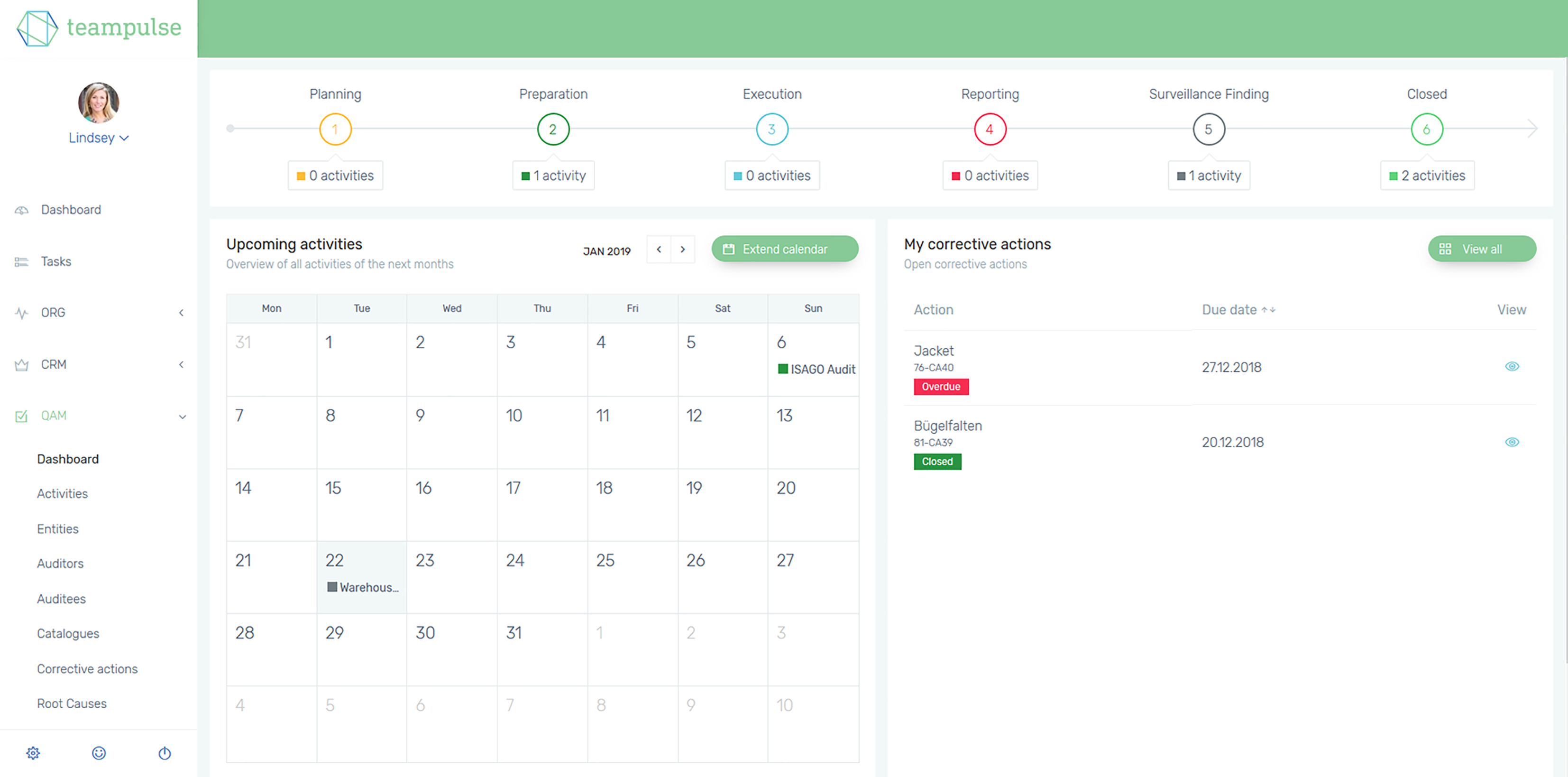Select January 31 in the calendar
Viewport: 1568px width, 777px height.
[542, 649]
